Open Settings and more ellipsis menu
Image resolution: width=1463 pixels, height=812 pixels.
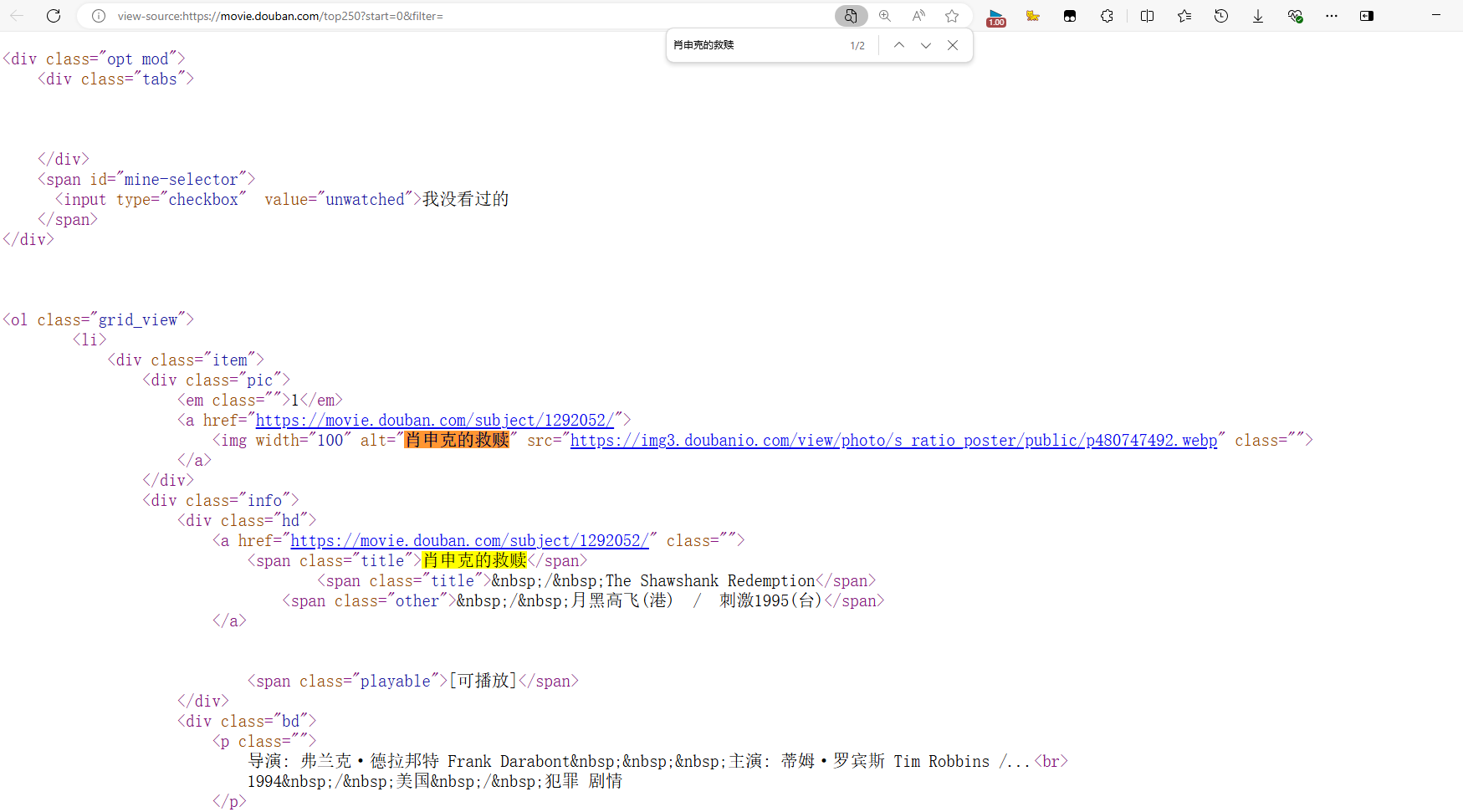[x=1331, y=16]
